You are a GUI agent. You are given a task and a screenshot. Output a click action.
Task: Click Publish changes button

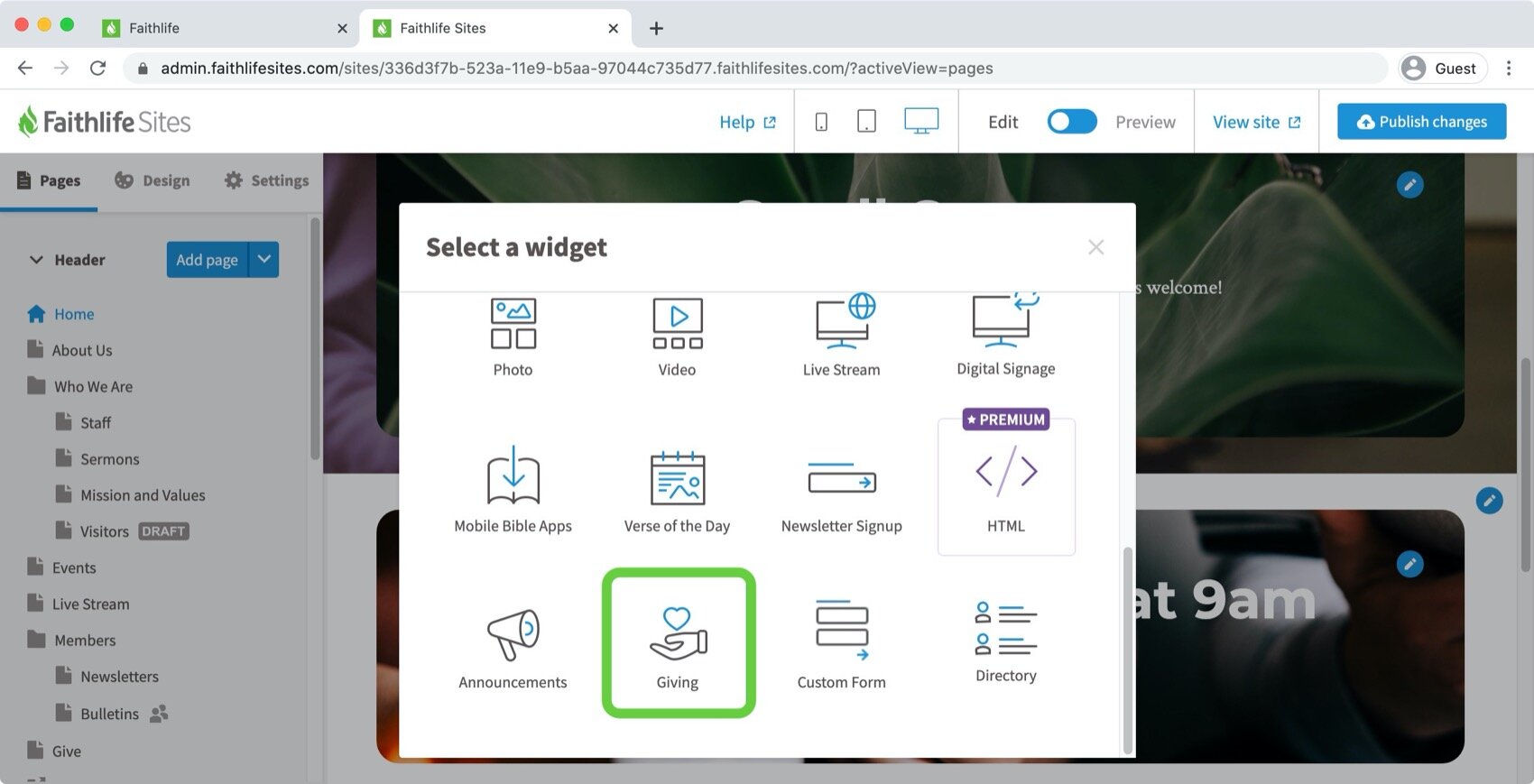pos(1421,122)
